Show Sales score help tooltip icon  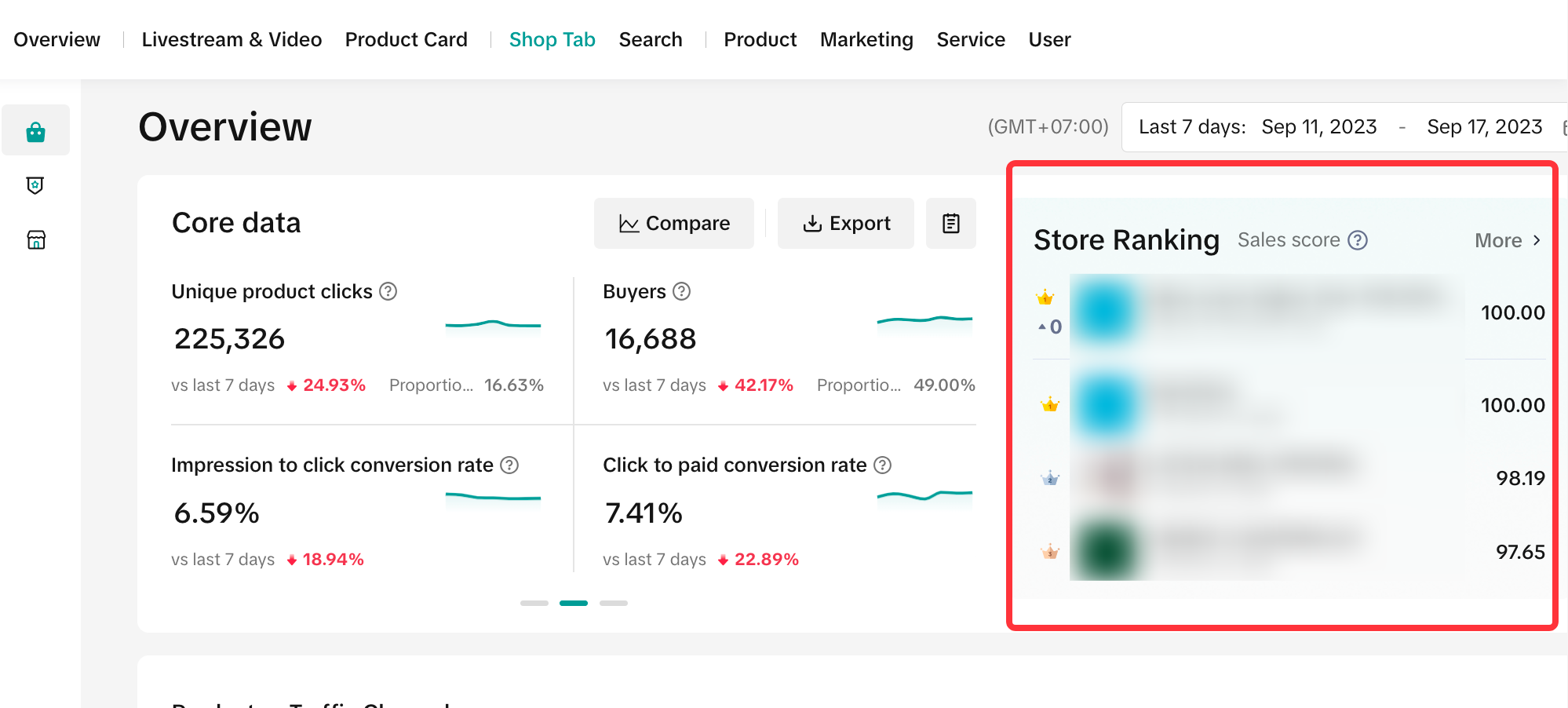1357,240
